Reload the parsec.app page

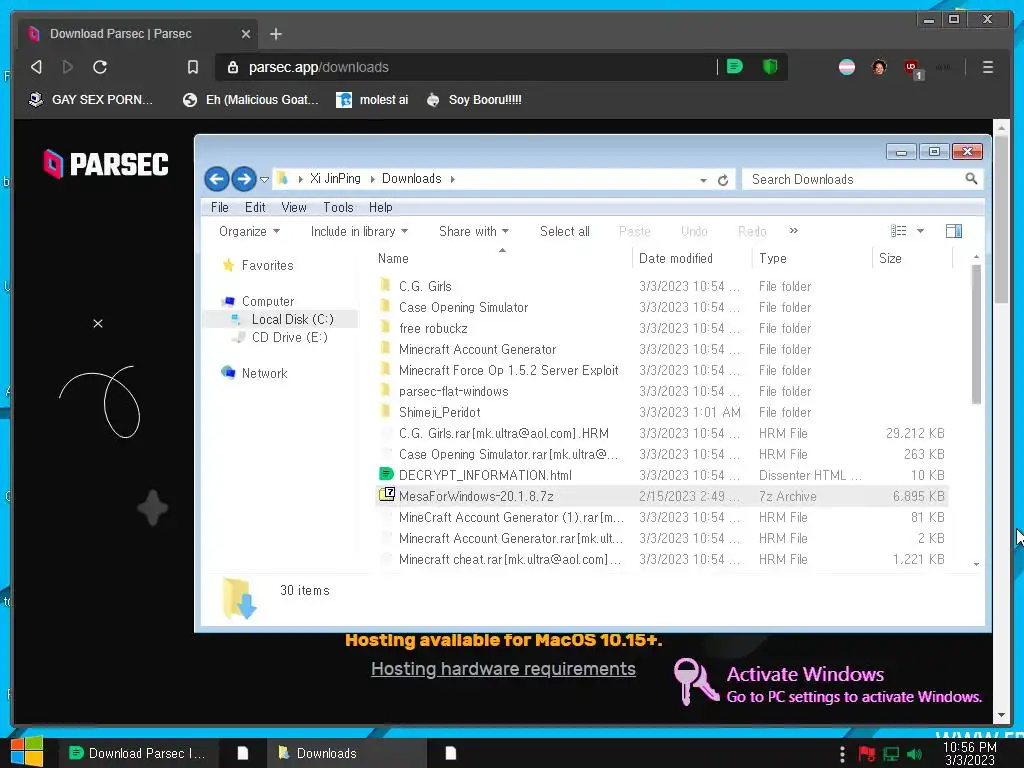pyautogui.click(x=100, y=67)
